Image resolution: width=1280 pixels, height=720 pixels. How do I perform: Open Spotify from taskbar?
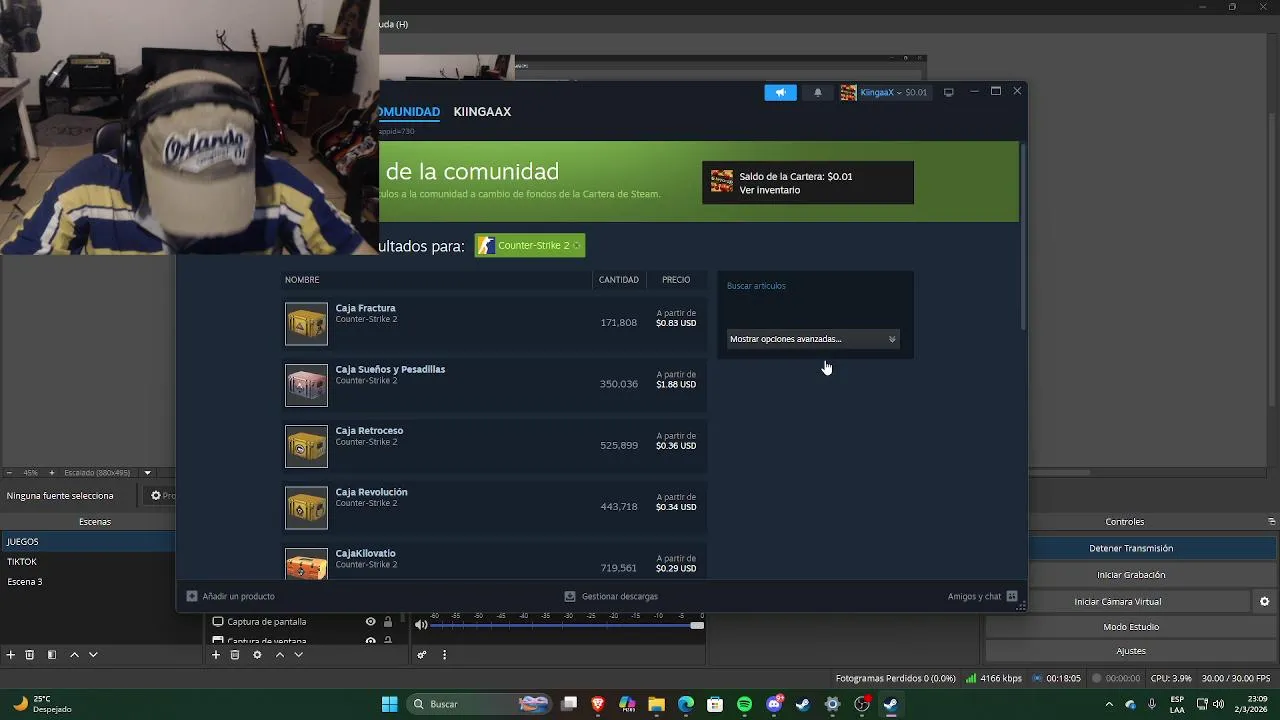pyautogui.click(x=744, y=704)
